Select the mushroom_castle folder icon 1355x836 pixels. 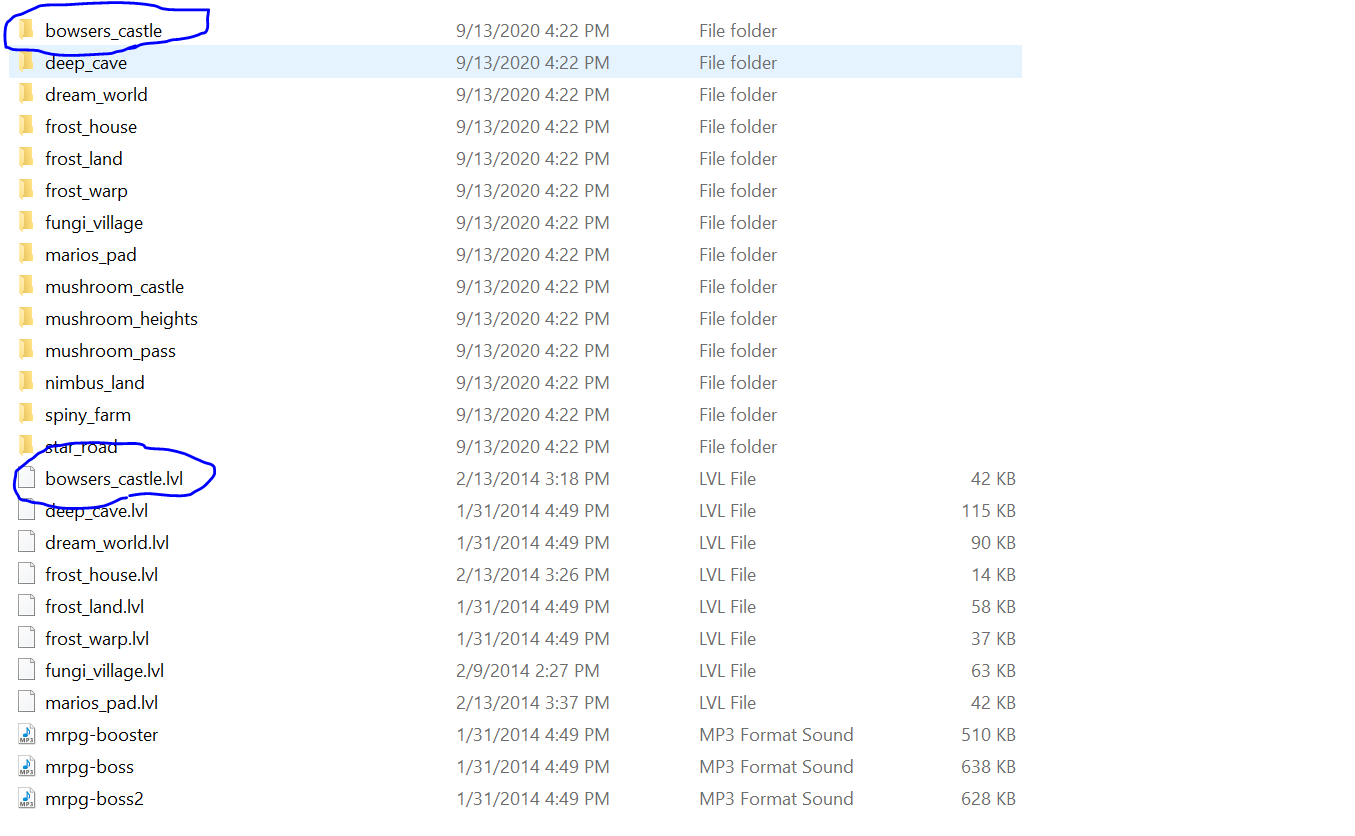[x=26, y=286]
